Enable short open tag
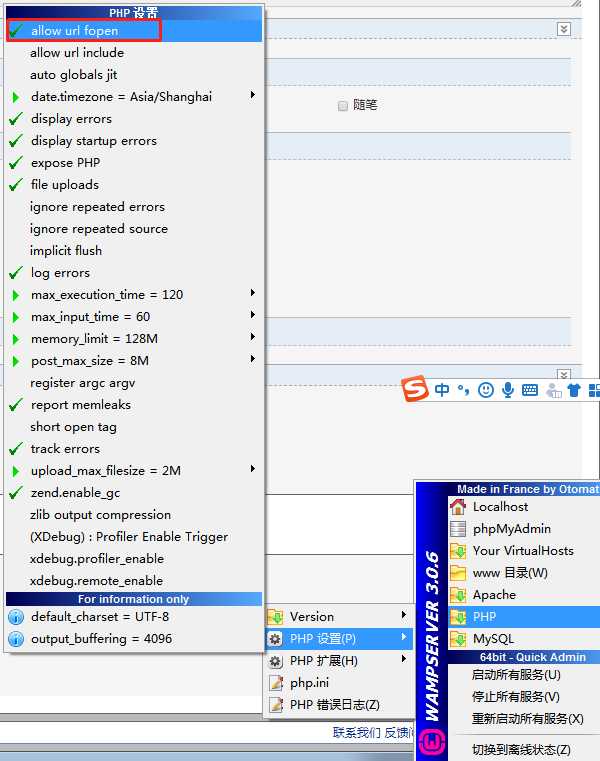 [134, 427]
